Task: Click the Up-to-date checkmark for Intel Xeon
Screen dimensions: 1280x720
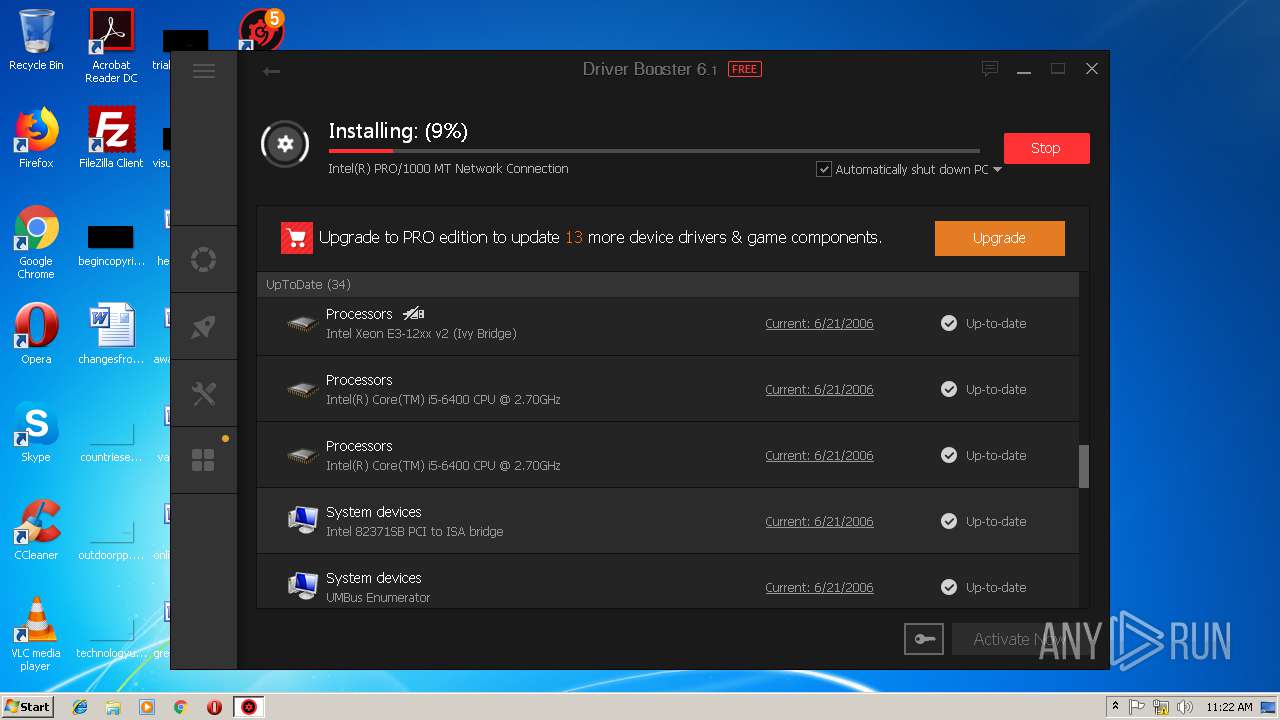Action: [949, 323]
